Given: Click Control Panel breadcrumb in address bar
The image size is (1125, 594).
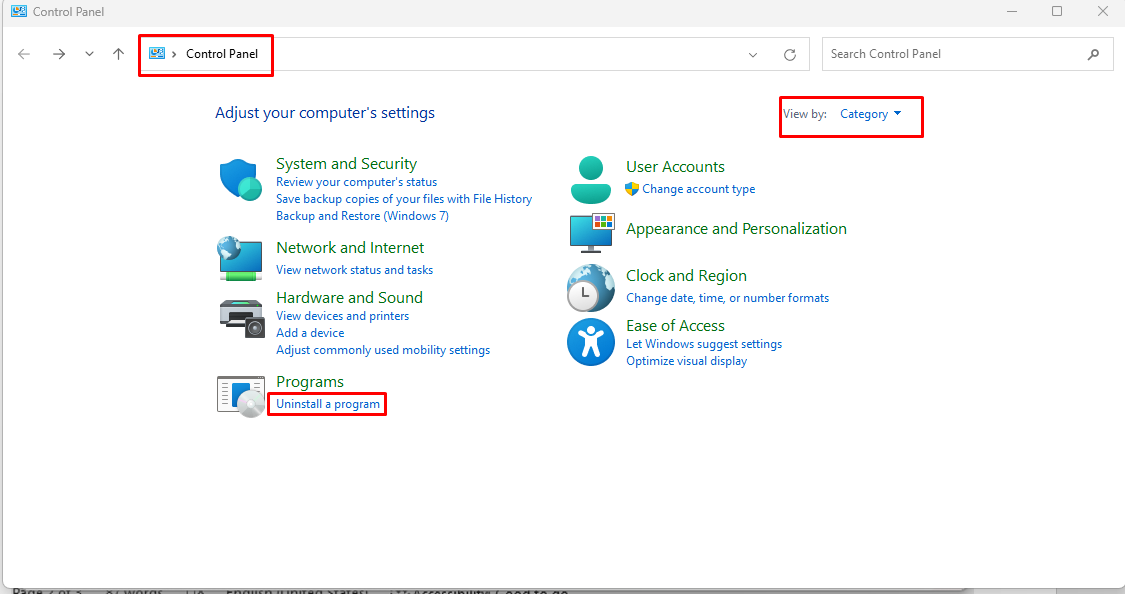Looking at the screenshot, I should click(222, 54).
